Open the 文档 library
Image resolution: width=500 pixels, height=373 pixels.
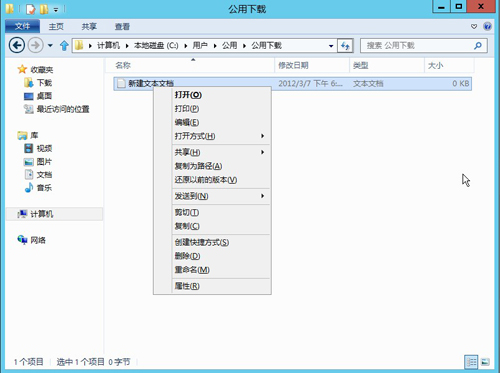39,175
